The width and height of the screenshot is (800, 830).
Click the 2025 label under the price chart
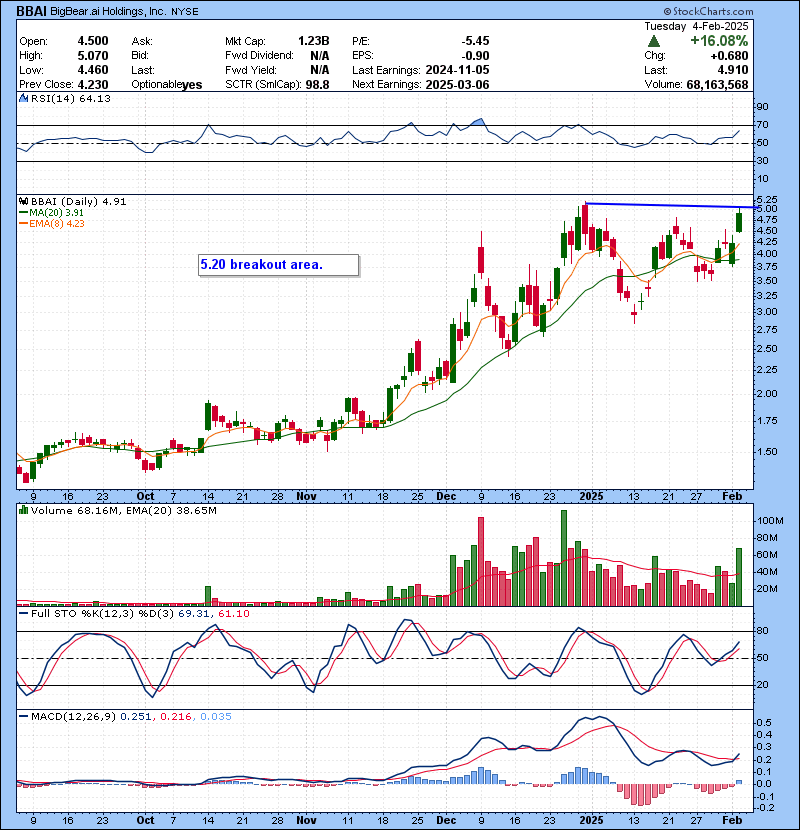pos(591,497)
